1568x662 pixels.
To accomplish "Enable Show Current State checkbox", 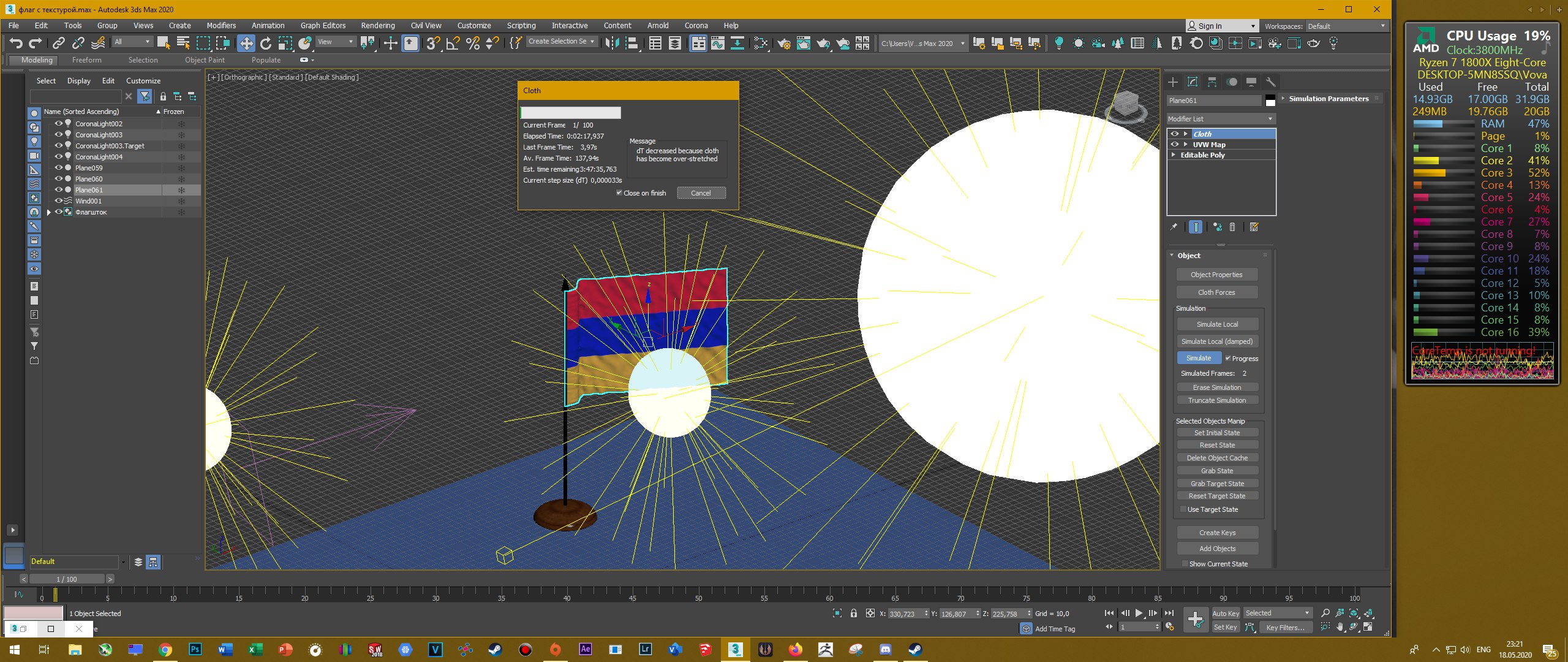I will point(1185,564).
